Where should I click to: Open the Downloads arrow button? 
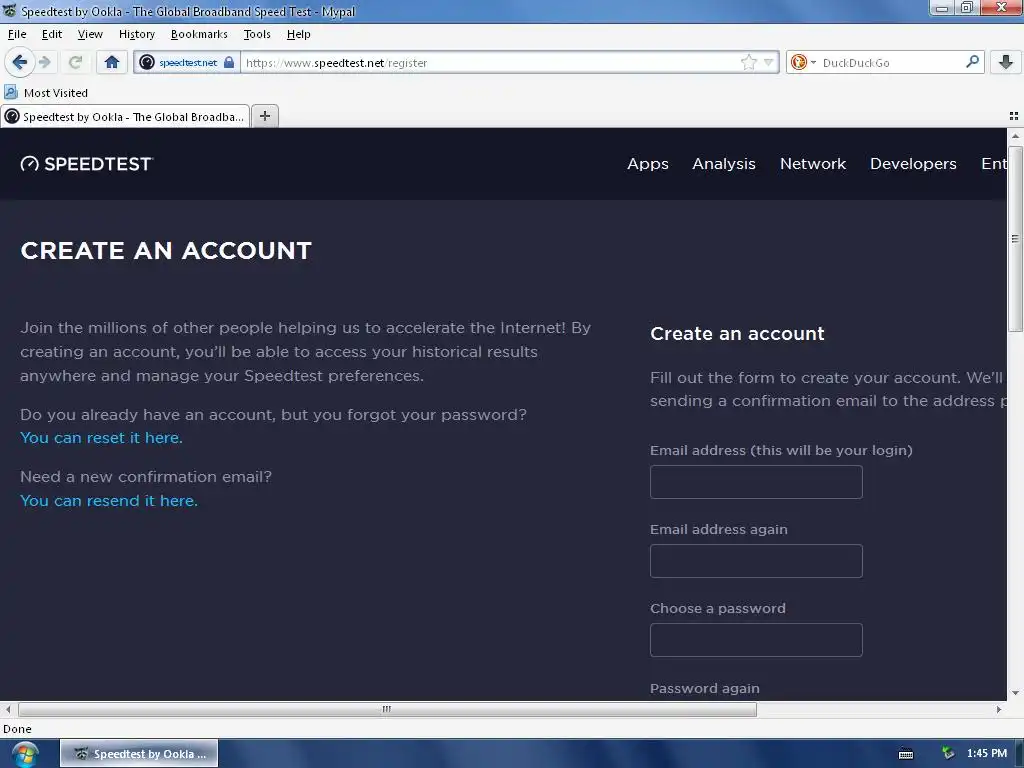[x=1006, y=62]
